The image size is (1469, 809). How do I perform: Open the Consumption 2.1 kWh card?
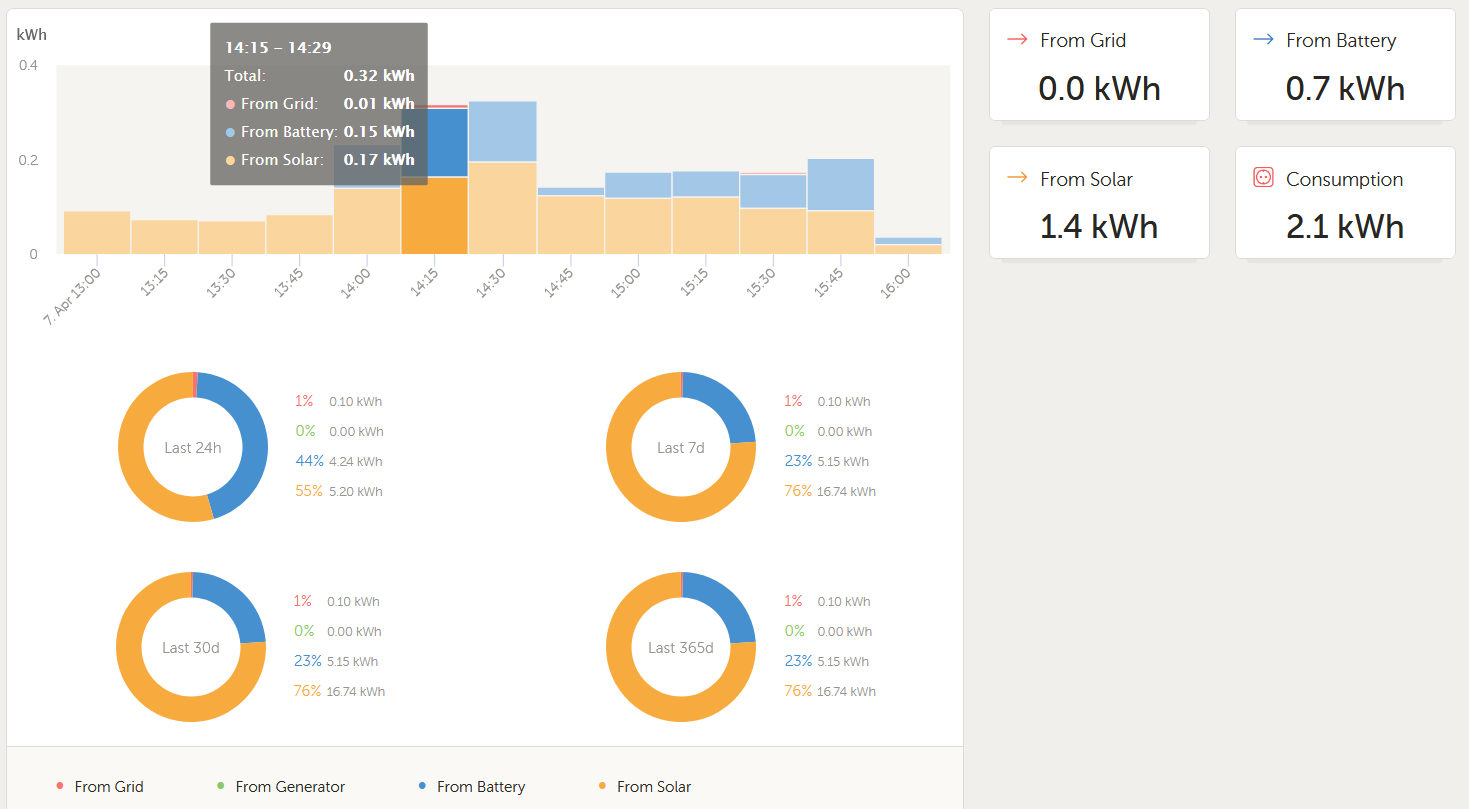(x=1345, y=203)
